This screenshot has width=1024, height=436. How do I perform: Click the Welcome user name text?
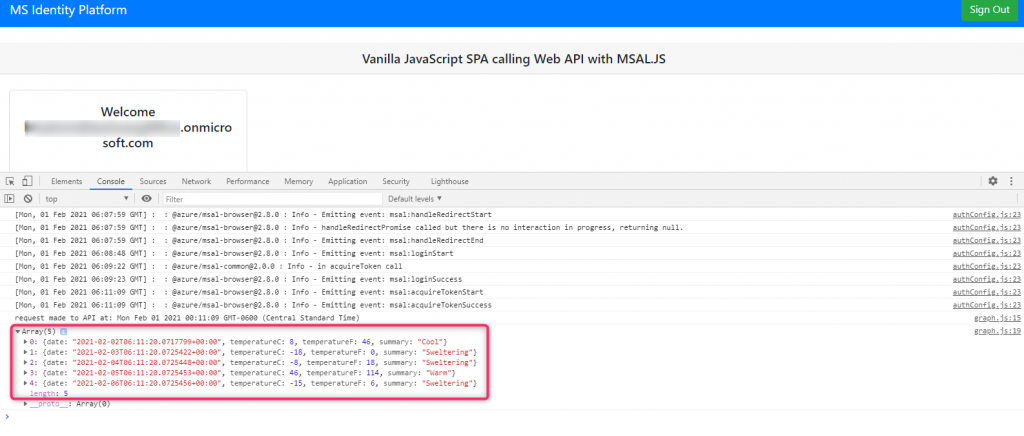pyautogui.click(x=128, y=127)
